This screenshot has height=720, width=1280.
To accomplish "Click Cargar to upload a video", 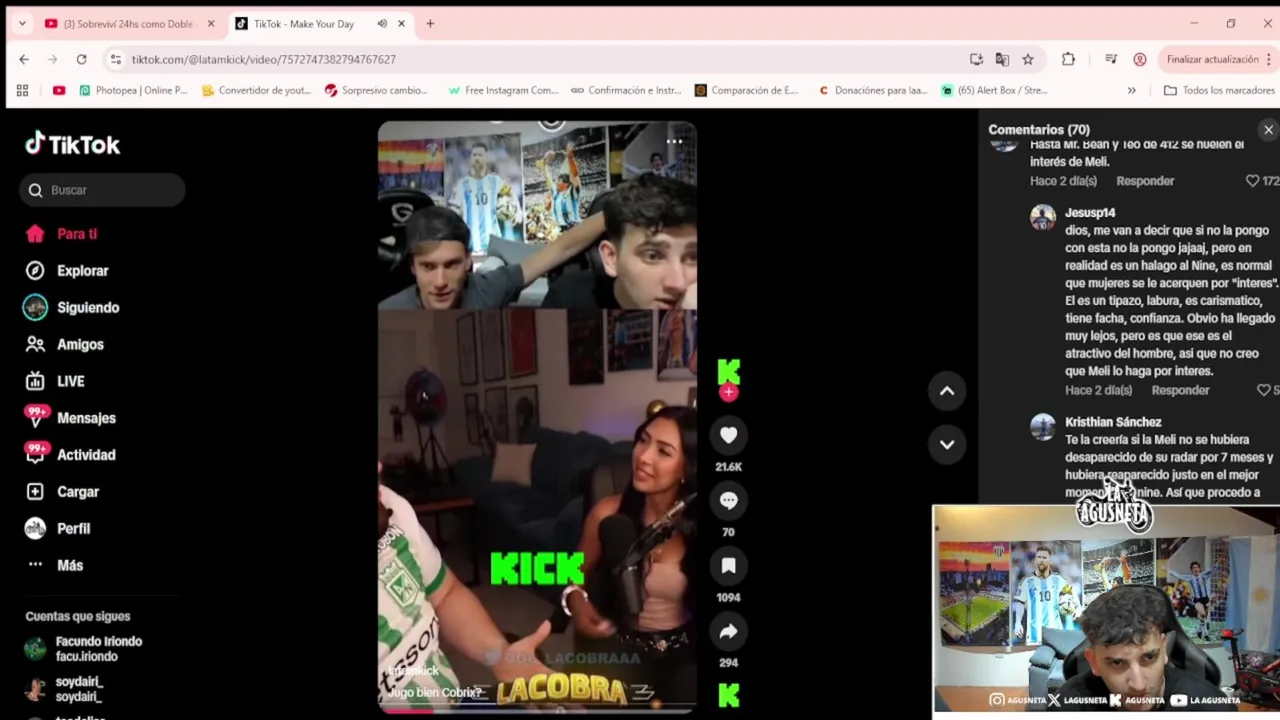I will [x=62, y=492].
